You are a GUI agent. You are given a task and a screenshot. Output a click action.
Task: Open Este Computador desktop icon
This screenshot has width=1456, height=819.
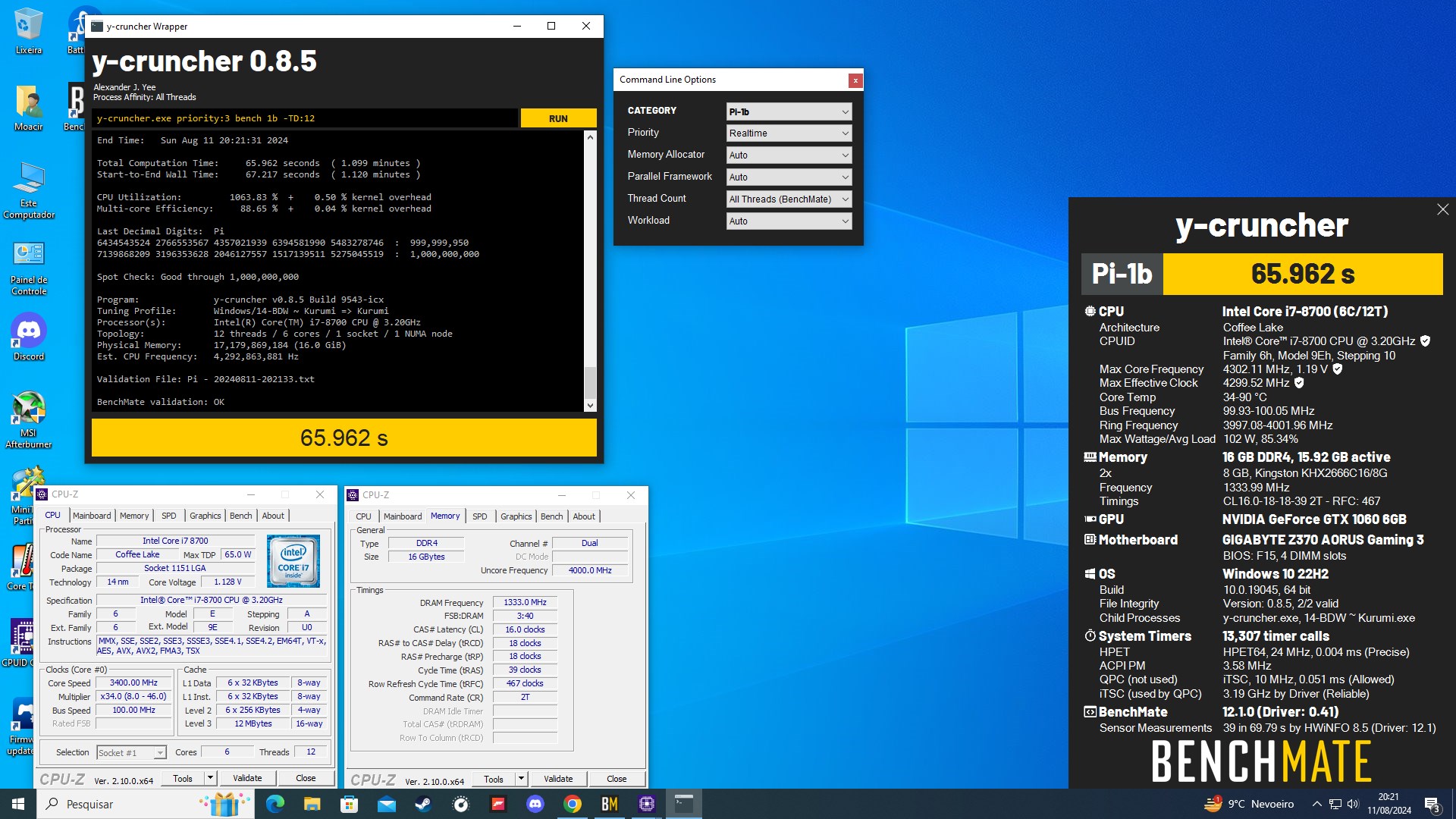click(28, 190)
